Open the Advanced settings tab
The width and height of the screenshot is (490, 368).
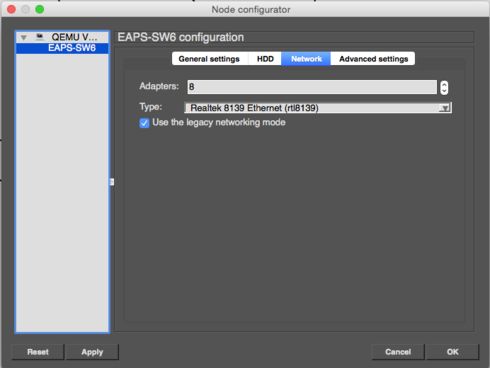coord(373,59)
